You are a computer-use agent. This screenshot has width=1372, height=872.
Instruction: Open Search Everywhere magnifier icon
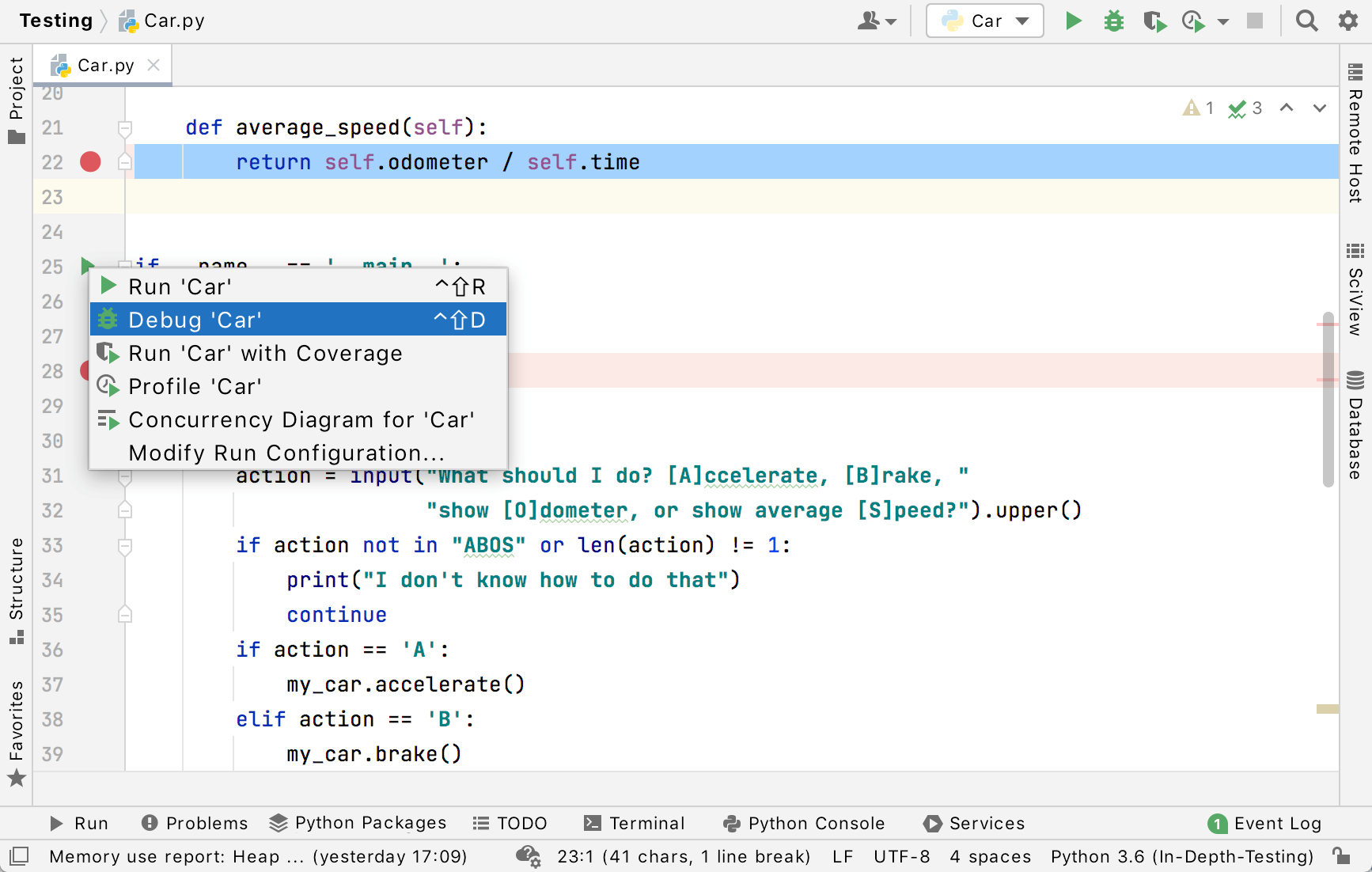pyautogui.click(x=1306, y=21)
